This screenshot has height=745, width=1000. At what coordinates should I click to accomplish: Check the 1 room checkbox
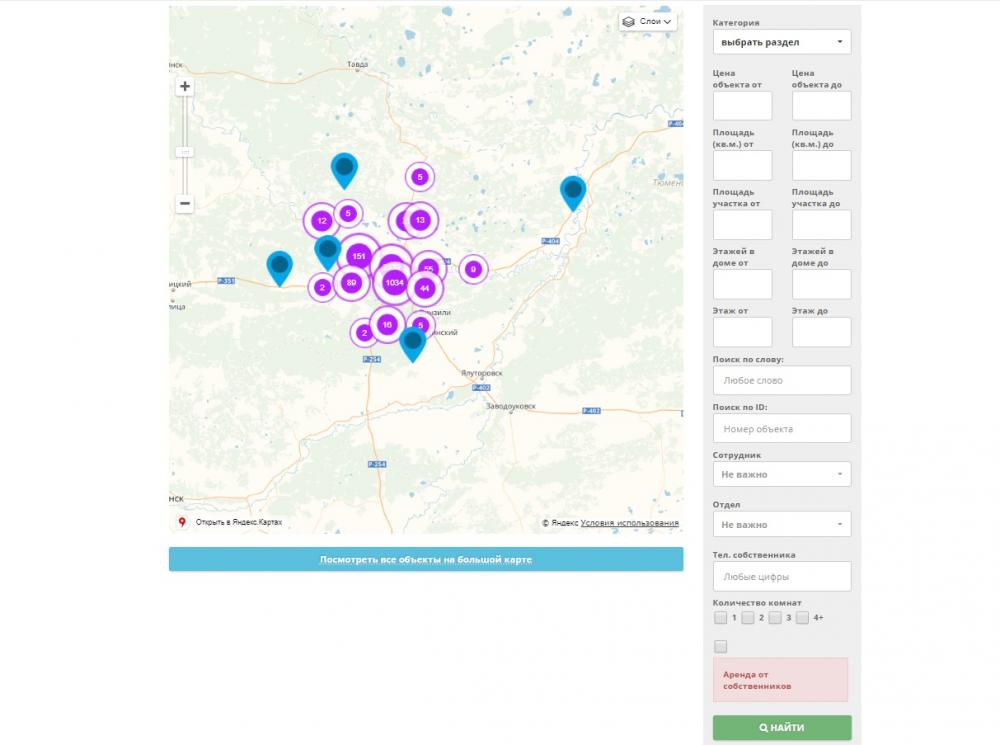(721, 618)
